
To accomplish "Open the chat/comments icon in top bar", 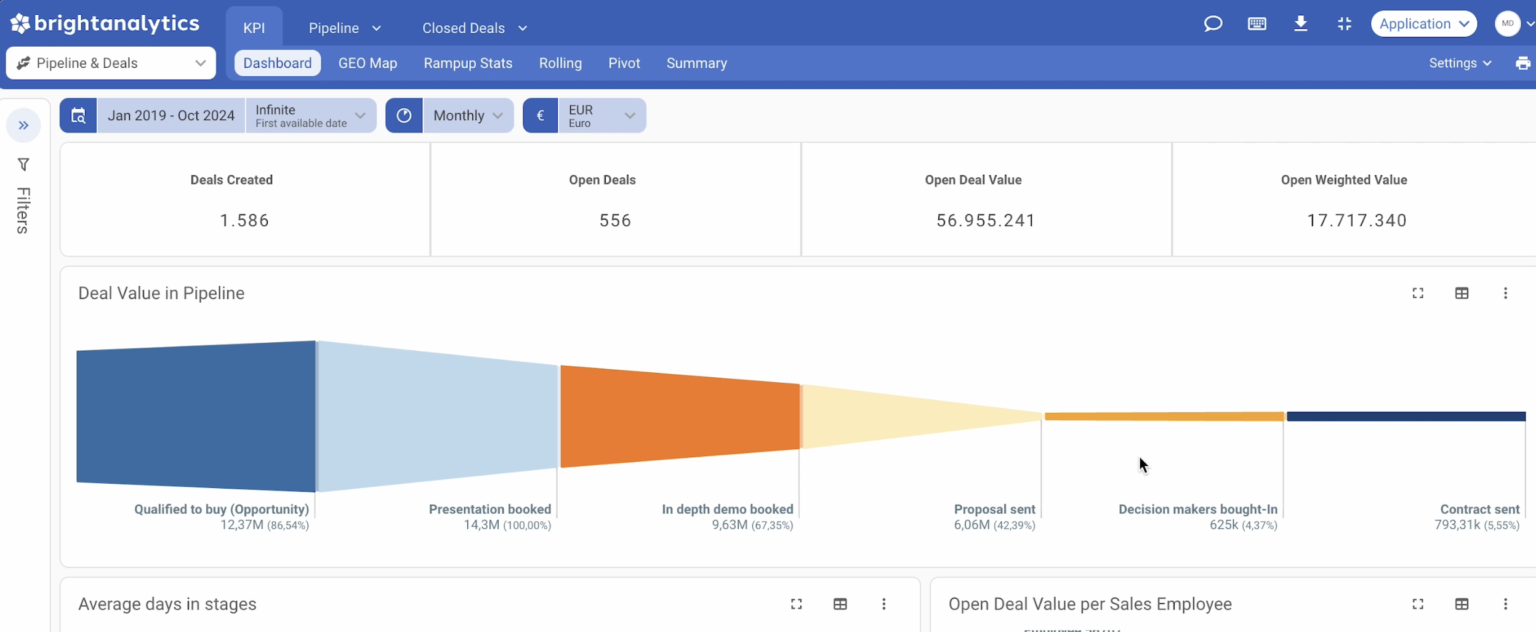I will (1212, 22).
